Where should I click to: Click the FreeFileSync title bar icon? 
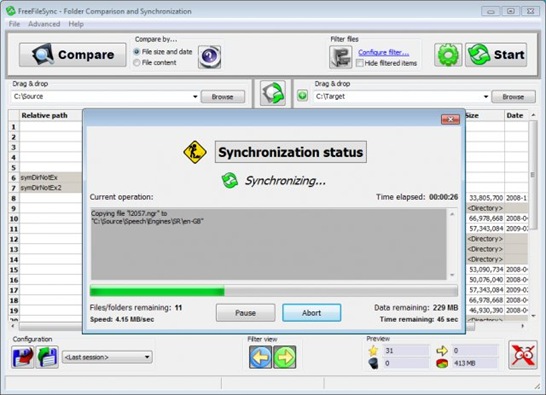coord(11,11)
